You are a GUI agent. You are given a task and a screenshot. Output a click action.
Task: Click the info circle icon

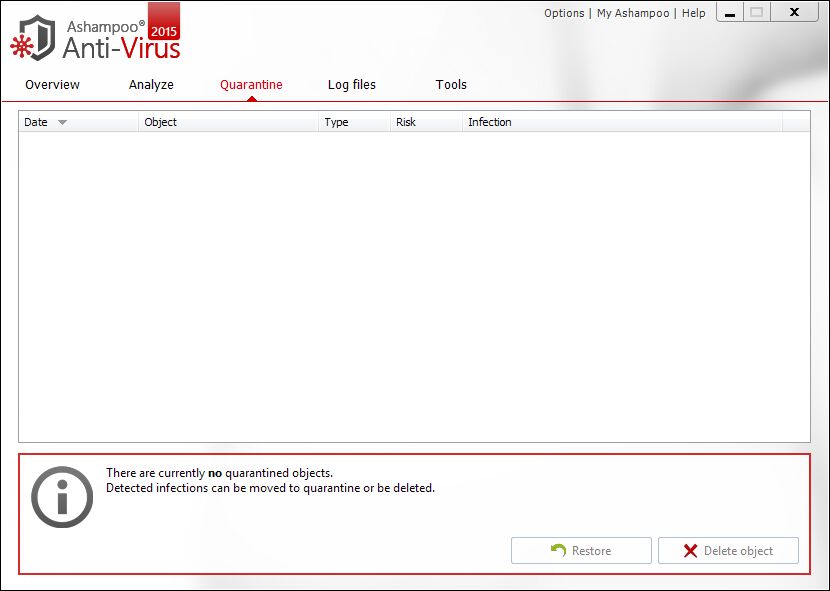[x=62, y=497]
